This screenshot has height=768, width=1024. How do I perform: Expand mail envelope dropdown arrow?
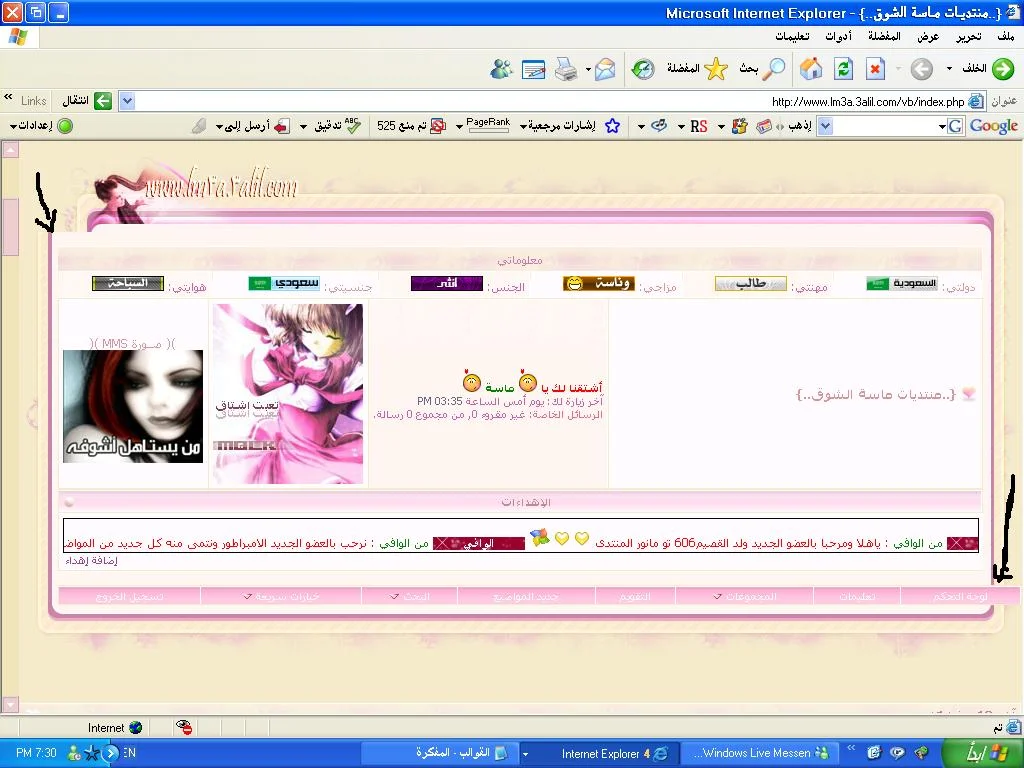(588, 69)
